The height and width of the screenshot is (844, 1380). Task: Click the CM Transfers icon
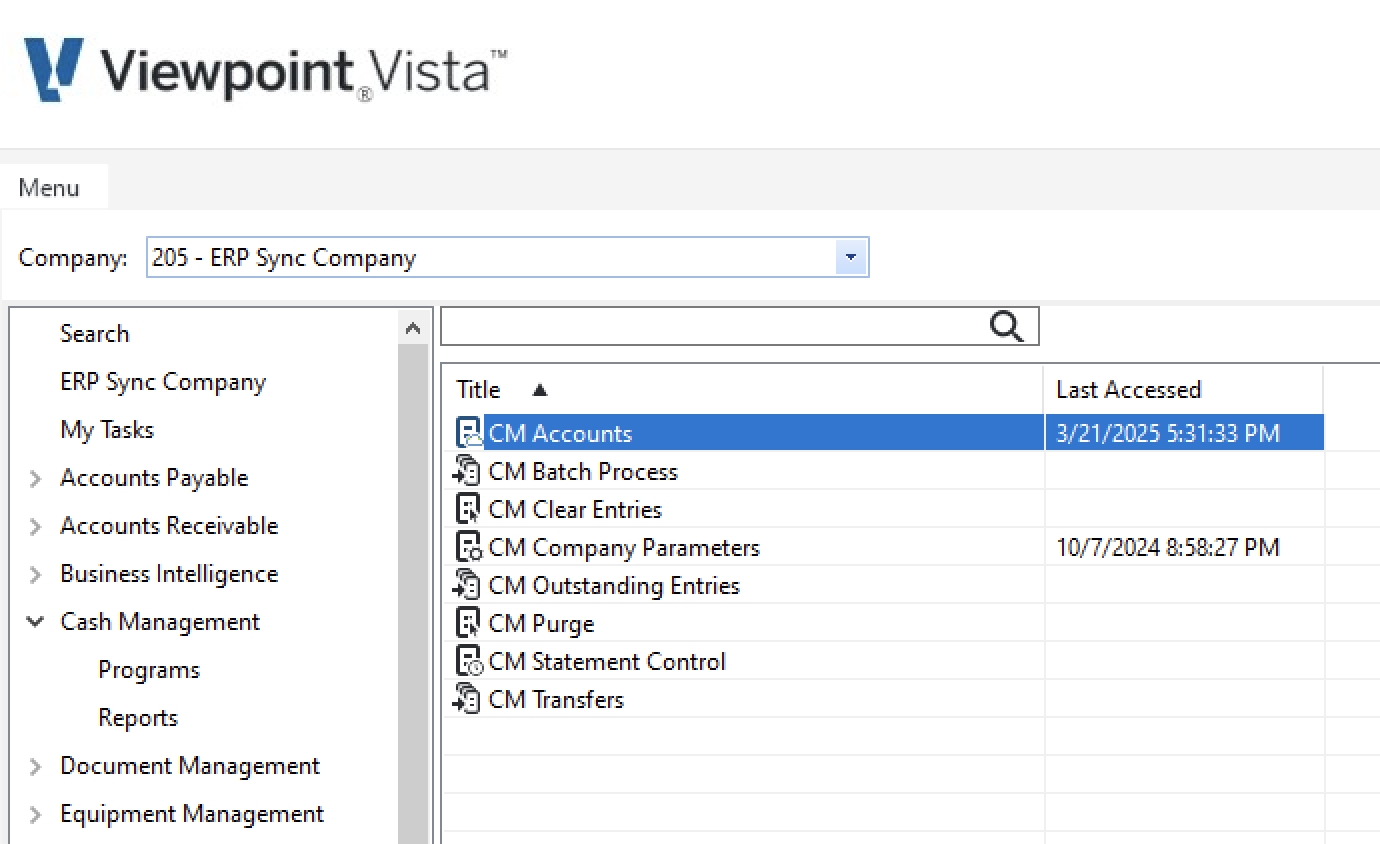pos(468,699)
